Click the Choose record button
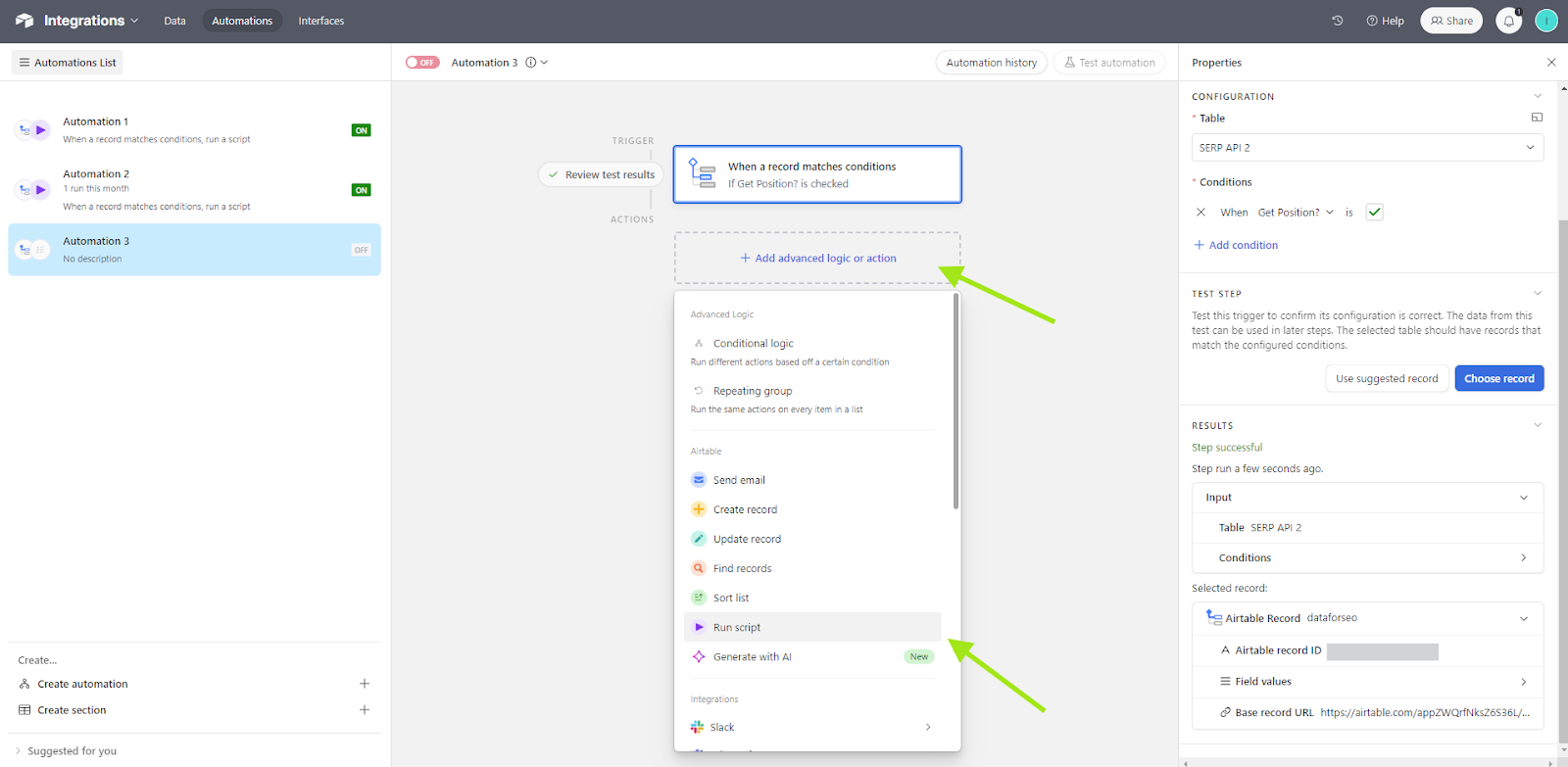Viewport: 1568px width, 767px height. coord(1499,378)
